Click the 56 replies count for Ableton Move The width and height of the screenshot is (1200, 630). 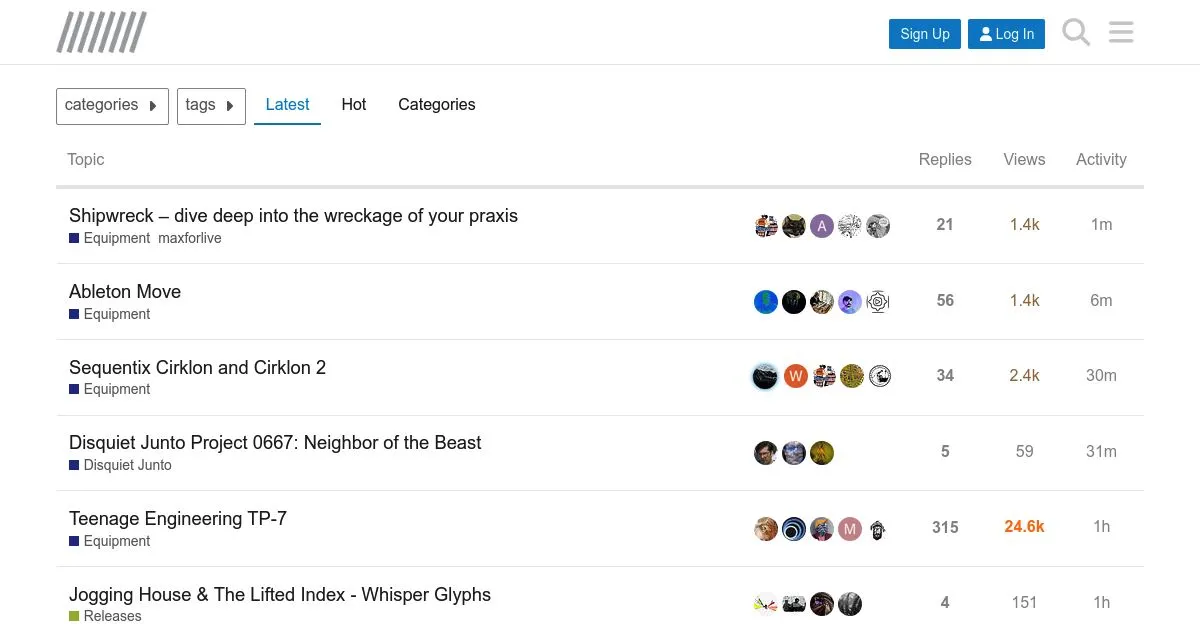pyautogui.click(x=945, y=301)
